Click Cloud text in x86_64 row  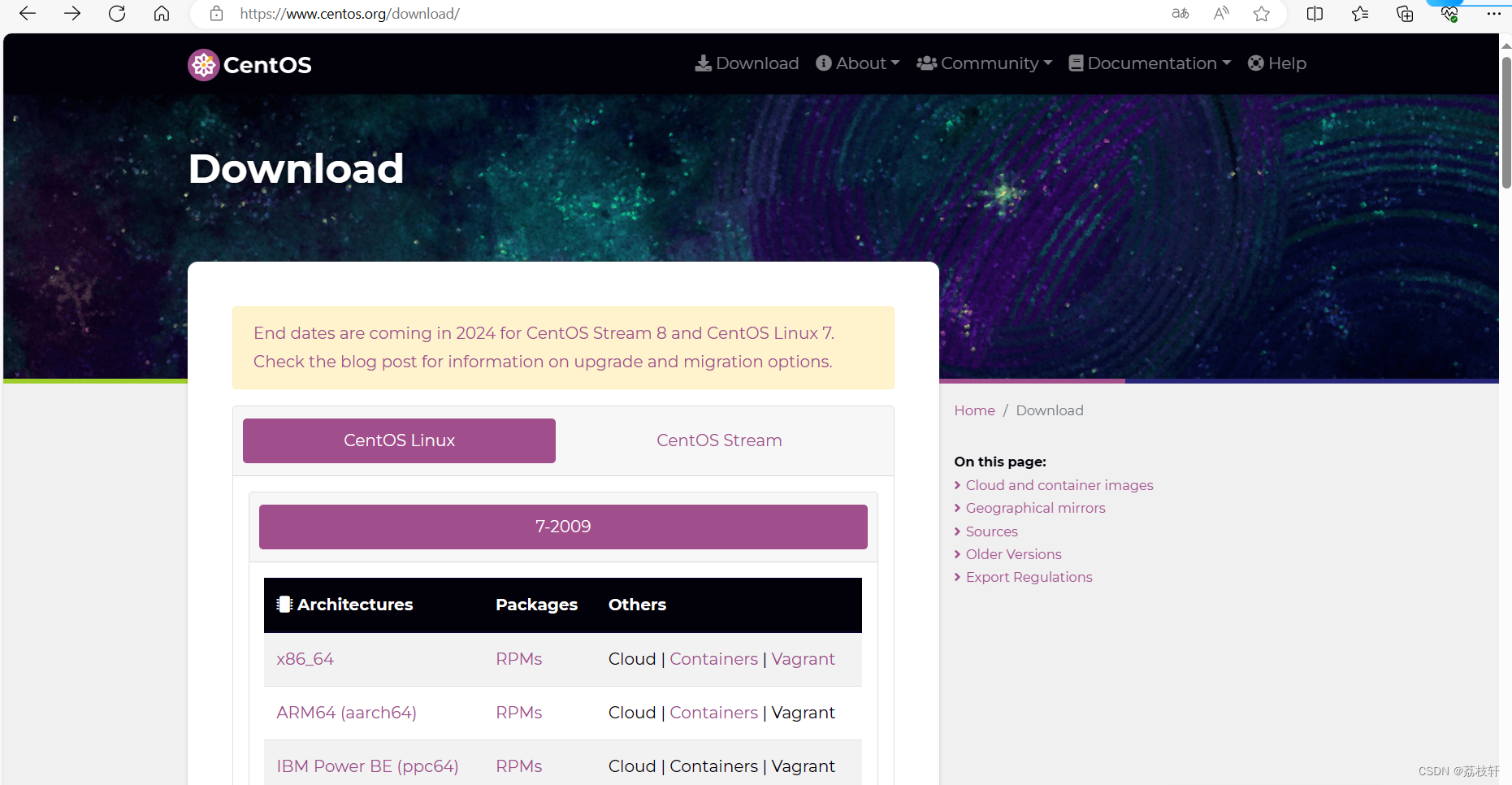(x=632, y=659)
